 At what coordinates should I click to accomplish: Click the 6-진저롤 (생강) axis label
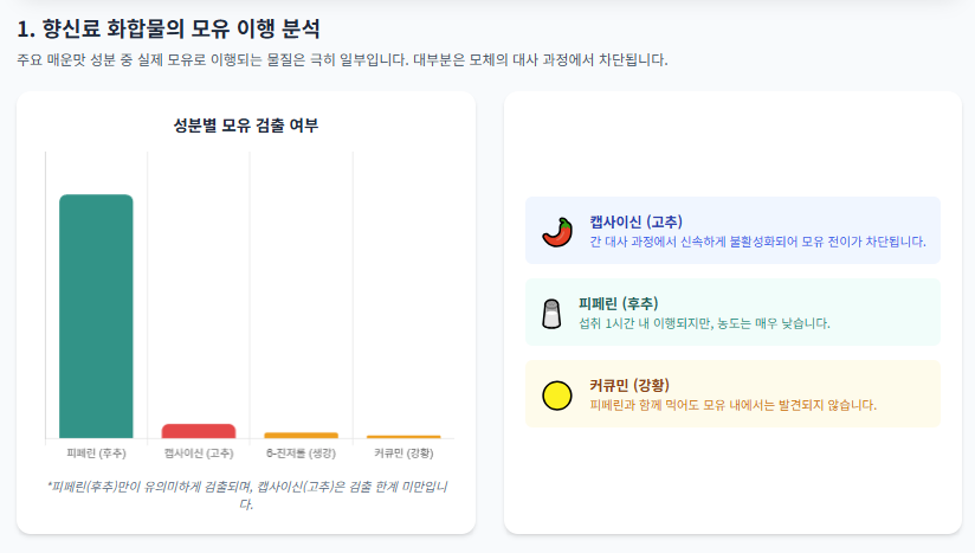(301, 453)
